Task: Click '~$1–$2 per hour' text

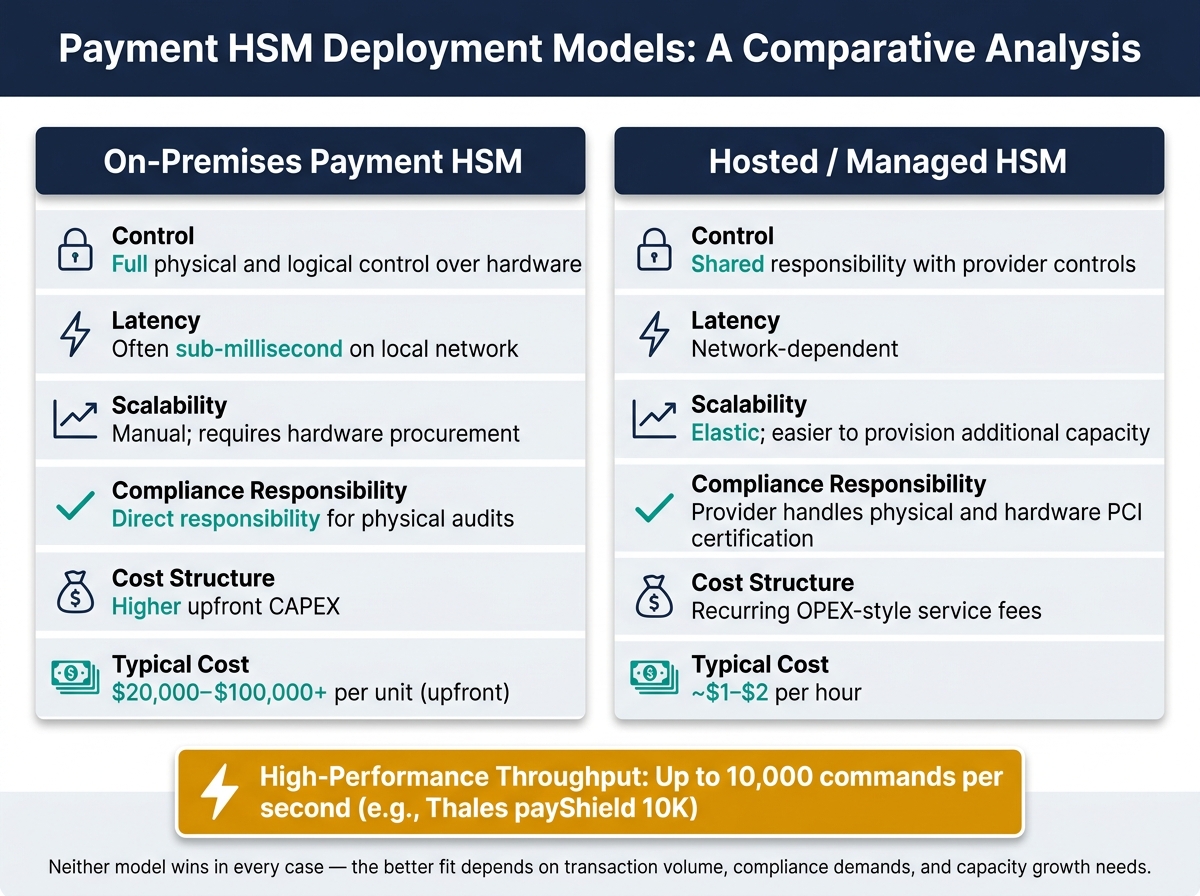Action: (776, 692)
